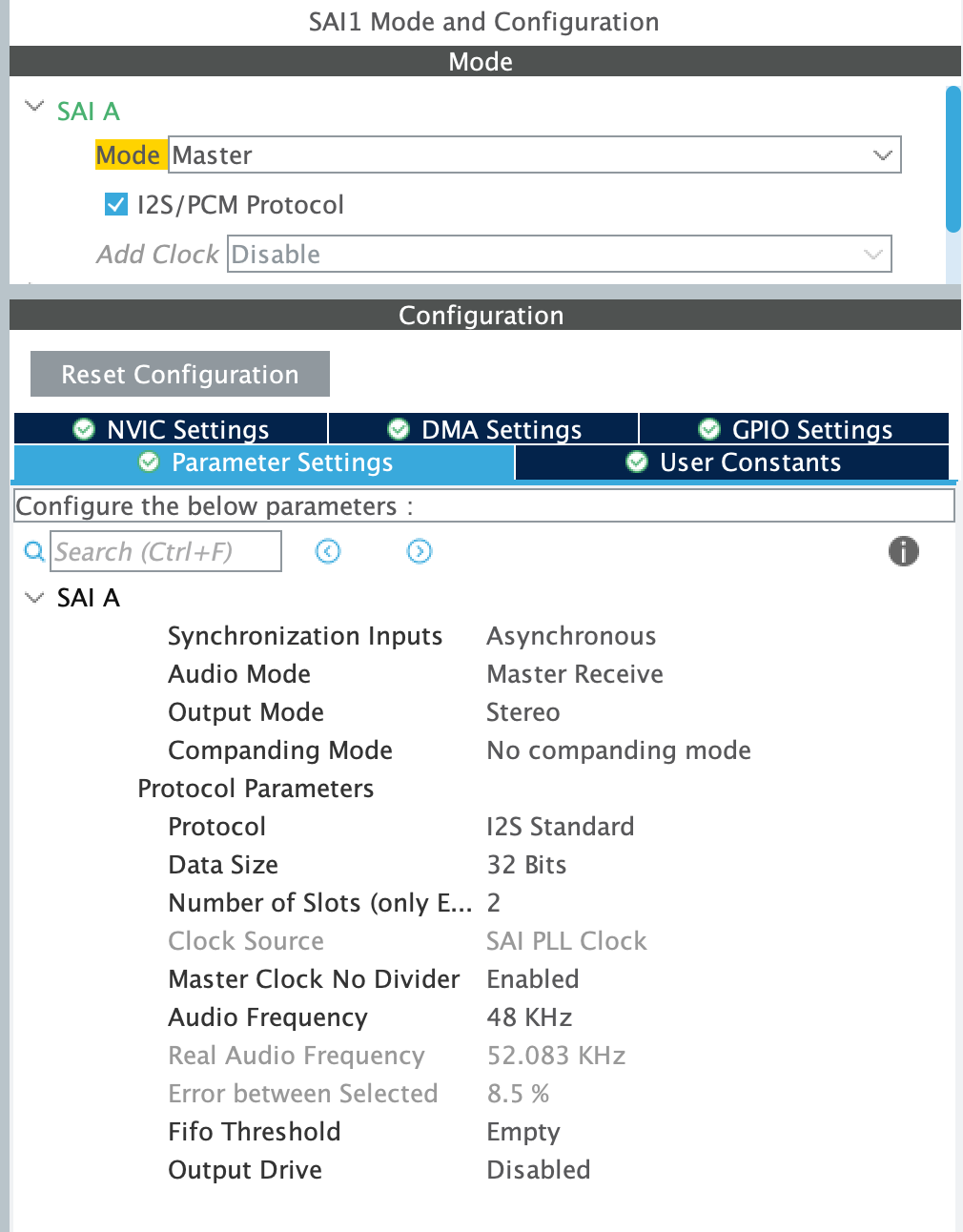Click the previous search result arrow
The height and width of the screenshot is (1232, 963).
pos(327,551)
